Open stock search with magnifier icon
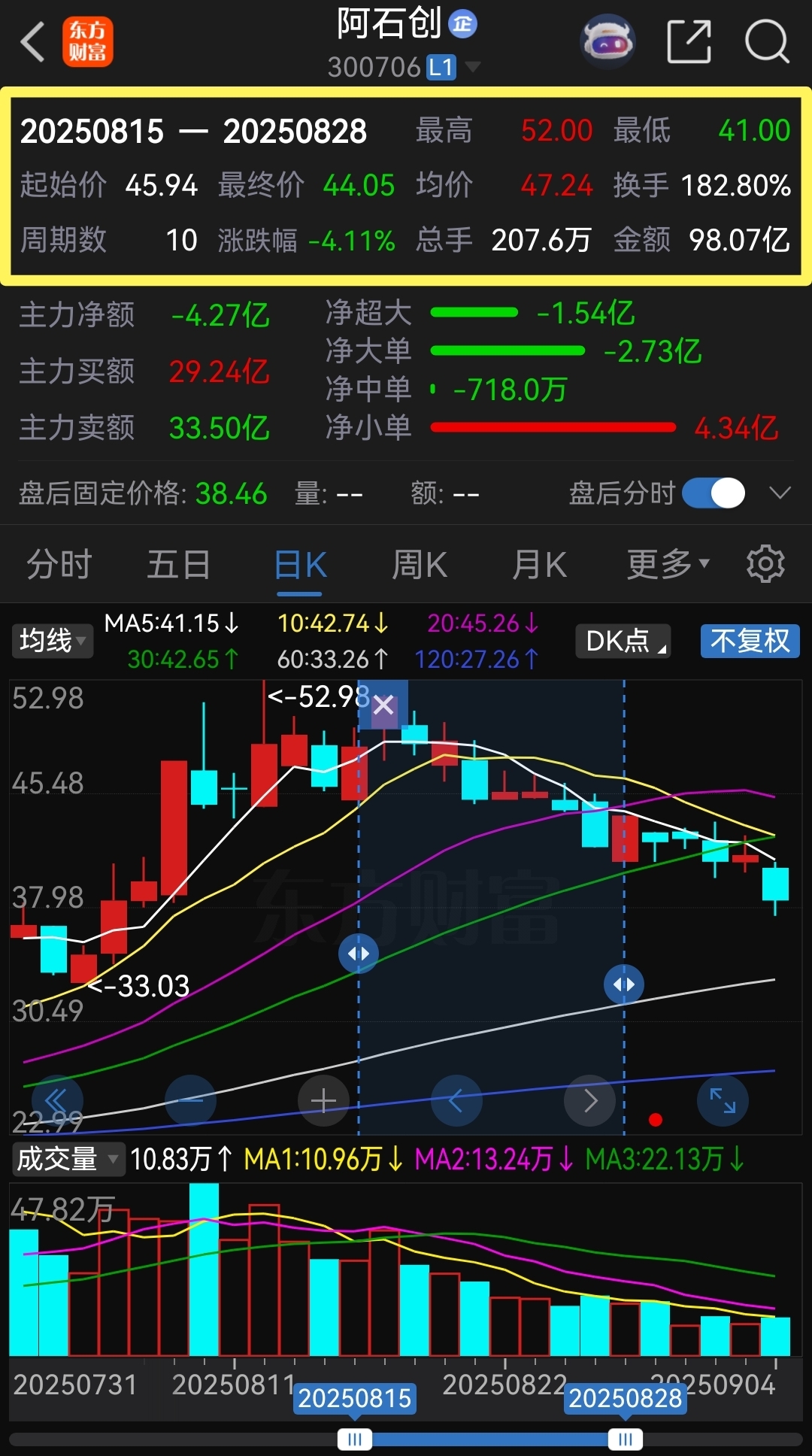This screenshot has height=1456, width=812. pos(767,41)
